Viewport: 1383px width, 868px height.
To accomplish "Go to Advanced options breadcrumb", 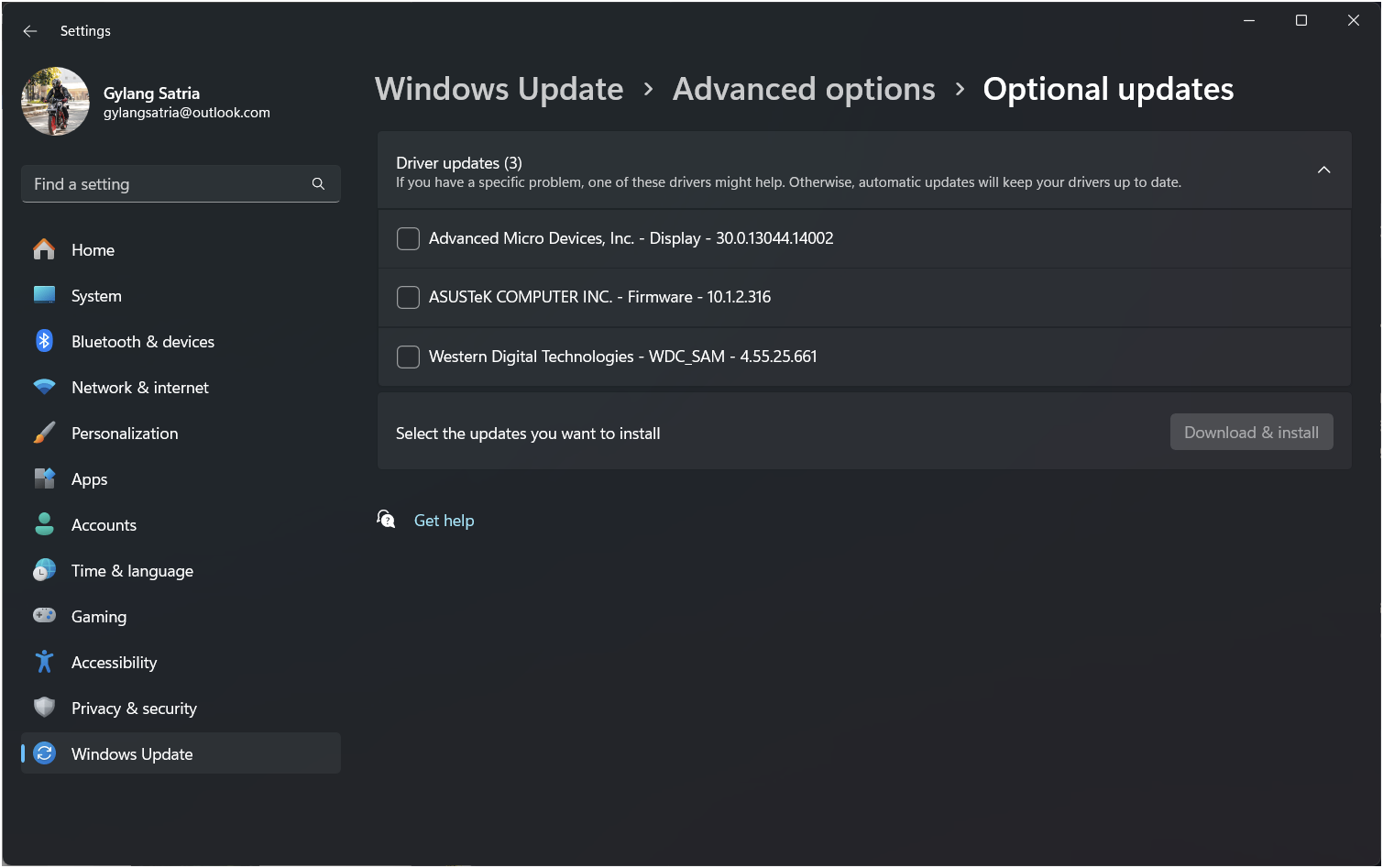I will point(804,89).
